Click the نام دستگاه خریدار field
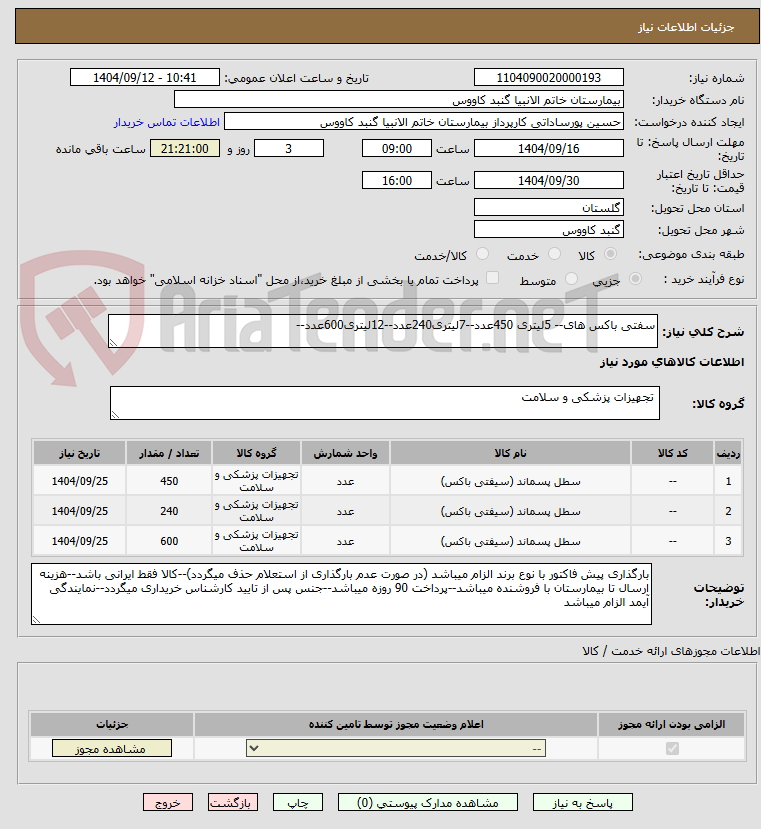 (x=399, y=100)
